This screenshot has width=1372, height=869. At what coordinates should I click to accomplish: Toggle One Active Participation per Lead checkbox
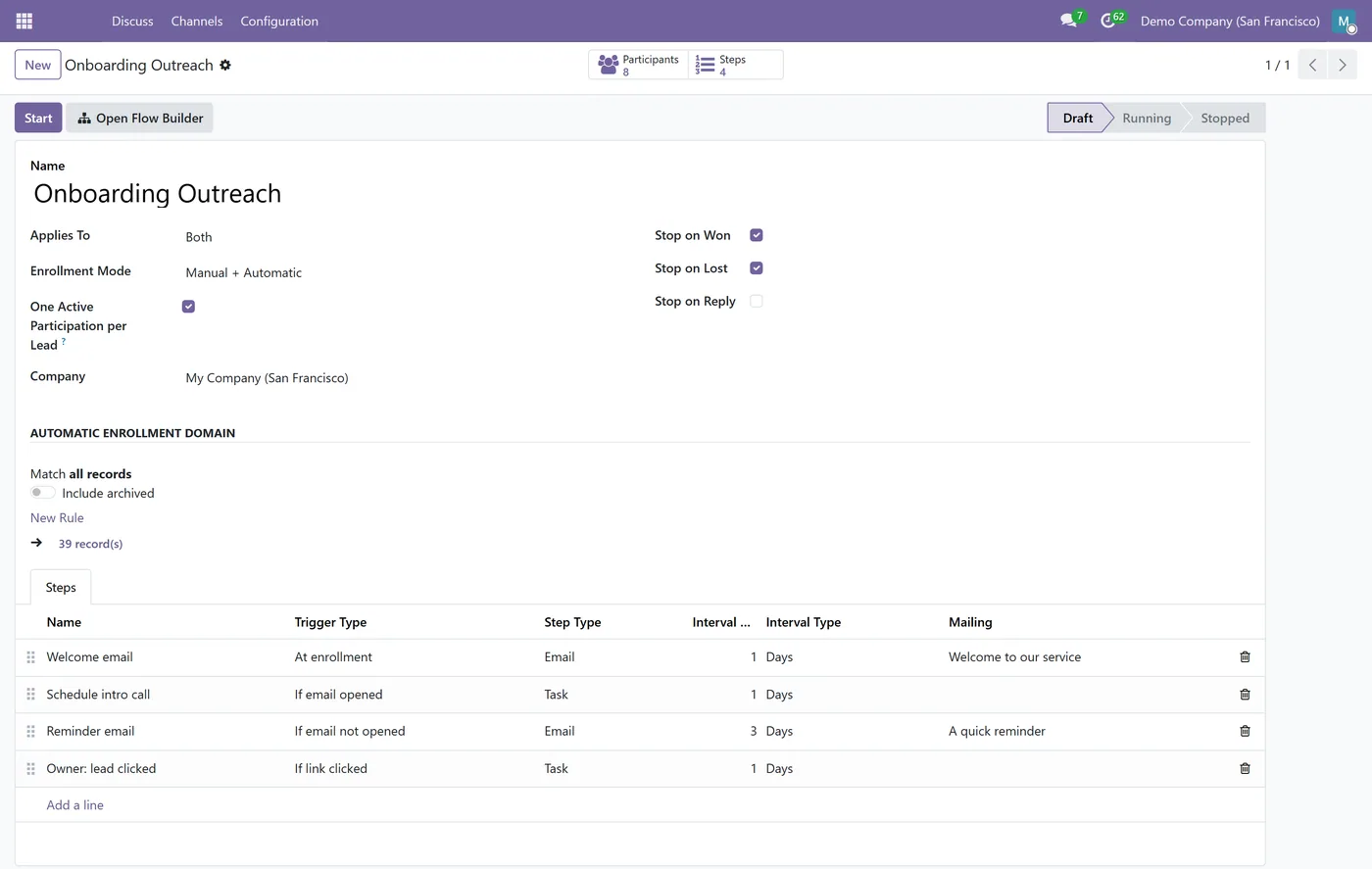tap(188, 307)
